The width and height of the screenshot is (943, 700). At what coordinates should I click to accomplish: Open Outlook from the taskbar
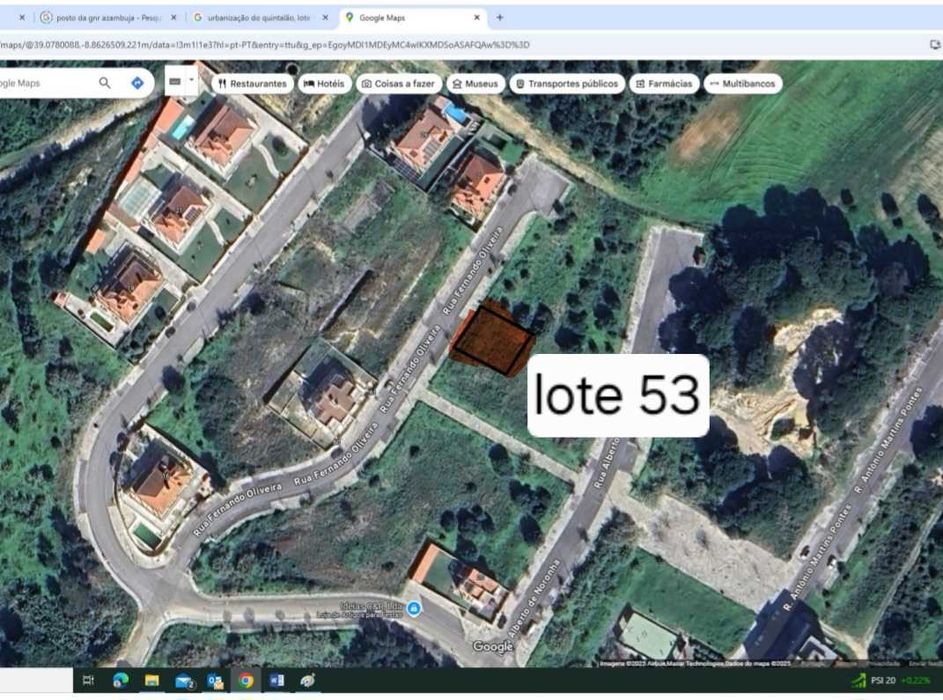215,681
